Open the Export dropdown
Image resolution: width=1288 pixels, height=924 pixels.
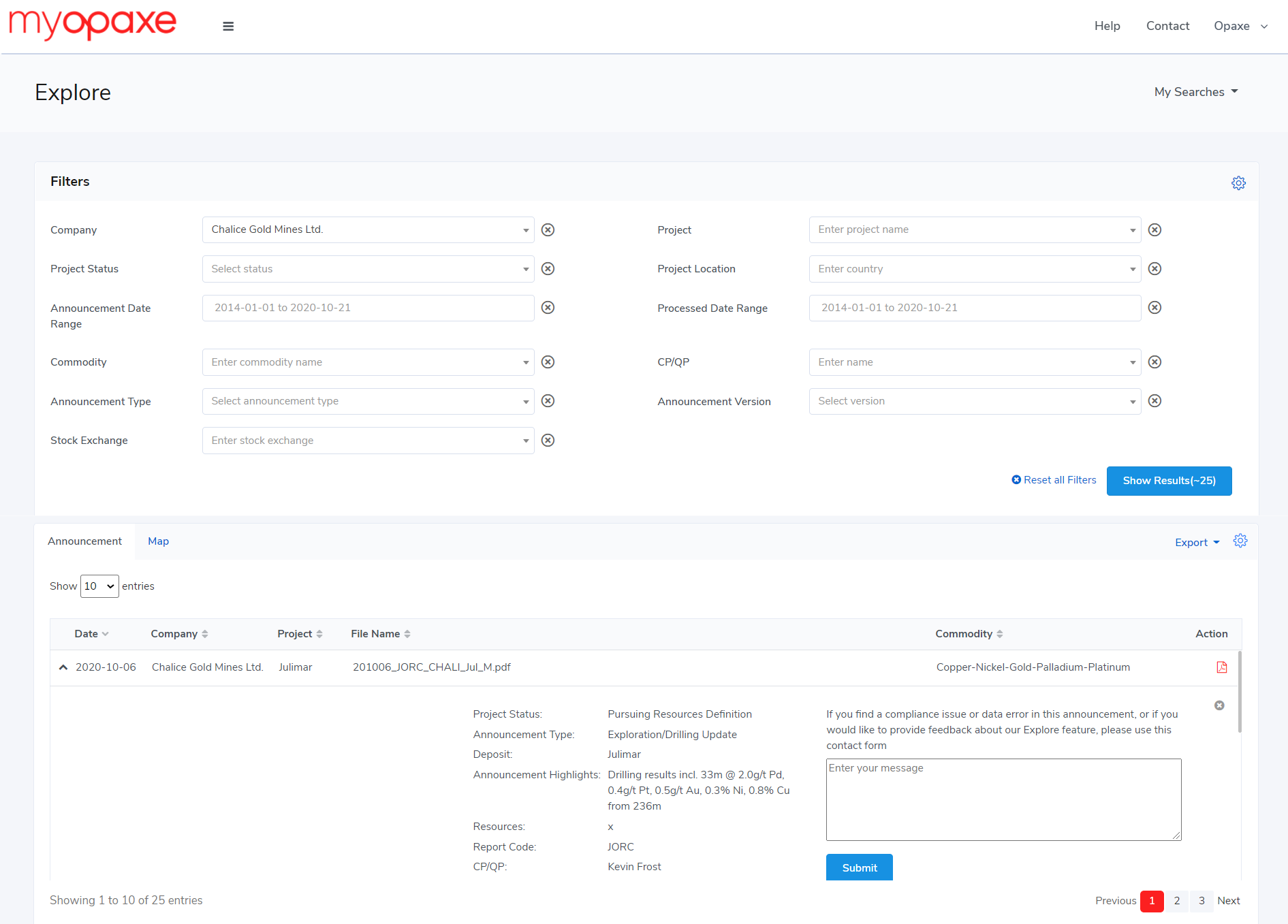coord(1197,543)
